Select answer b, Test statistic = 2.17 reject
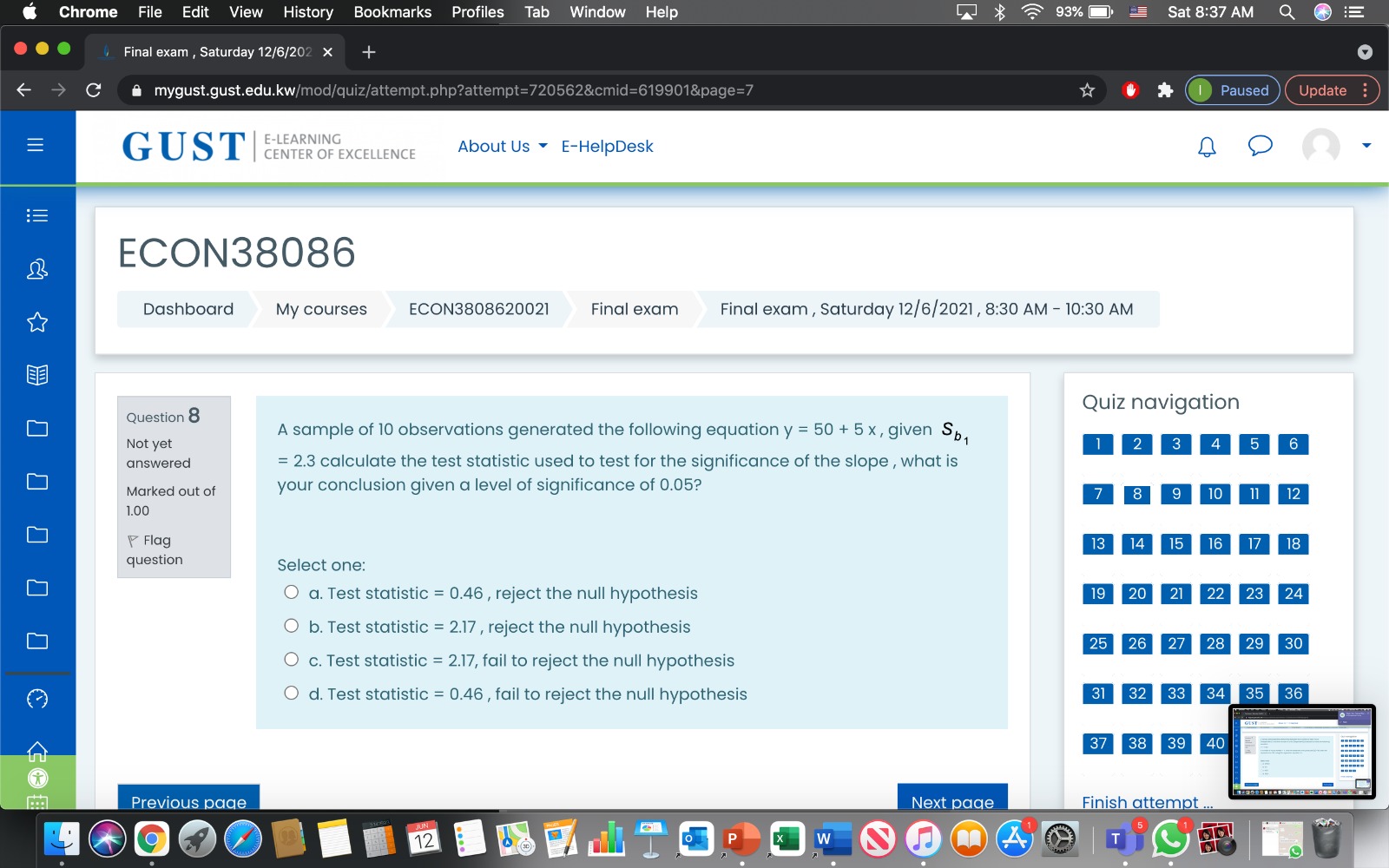This screenshot has width=1389, height=868. coord(292,624)
